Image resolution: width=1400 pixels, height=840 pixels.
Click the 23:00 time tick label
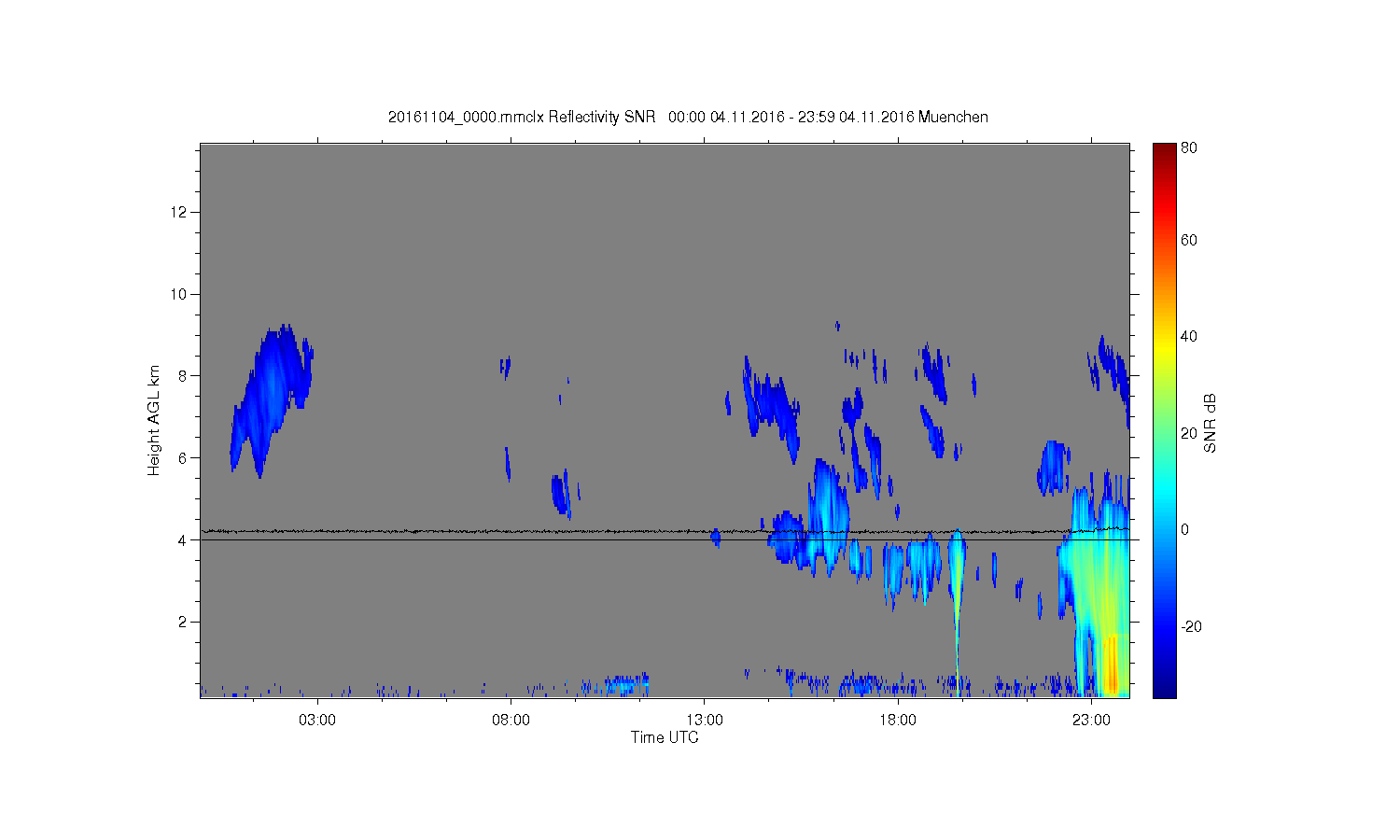(1091, 721)
